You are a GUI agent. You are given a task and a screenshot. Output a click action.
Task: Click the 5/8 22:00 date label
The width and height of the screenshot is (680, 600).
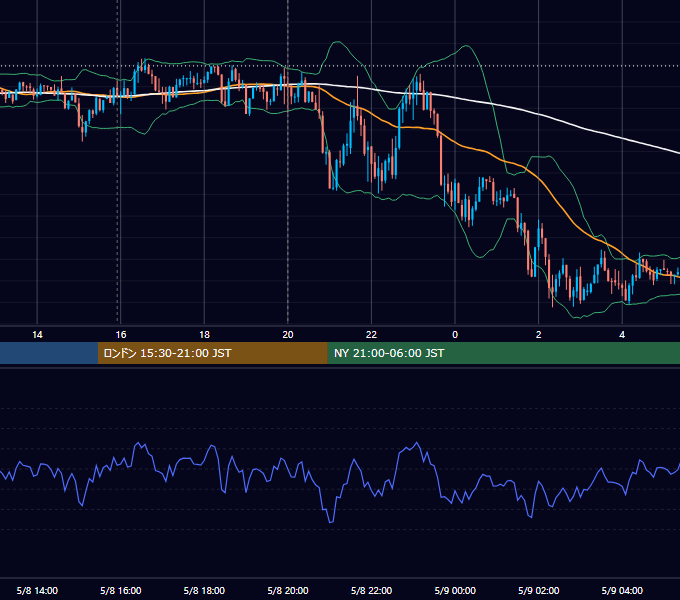click(x=371, y=590)
